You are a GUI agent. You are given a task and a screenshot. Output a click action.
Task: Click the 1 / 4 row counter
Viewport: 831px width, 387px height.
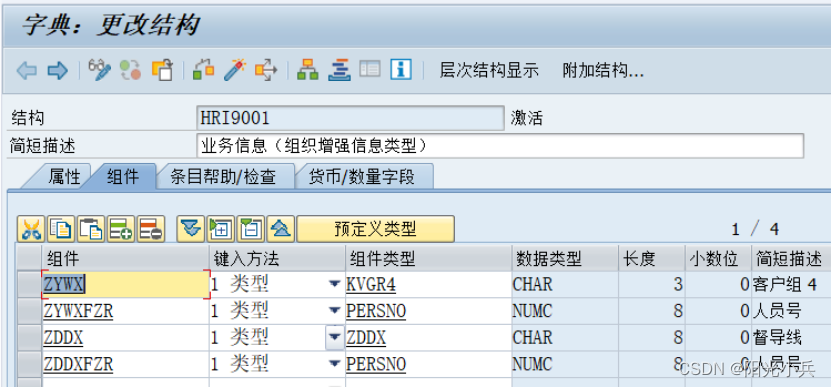click(755, 230)
